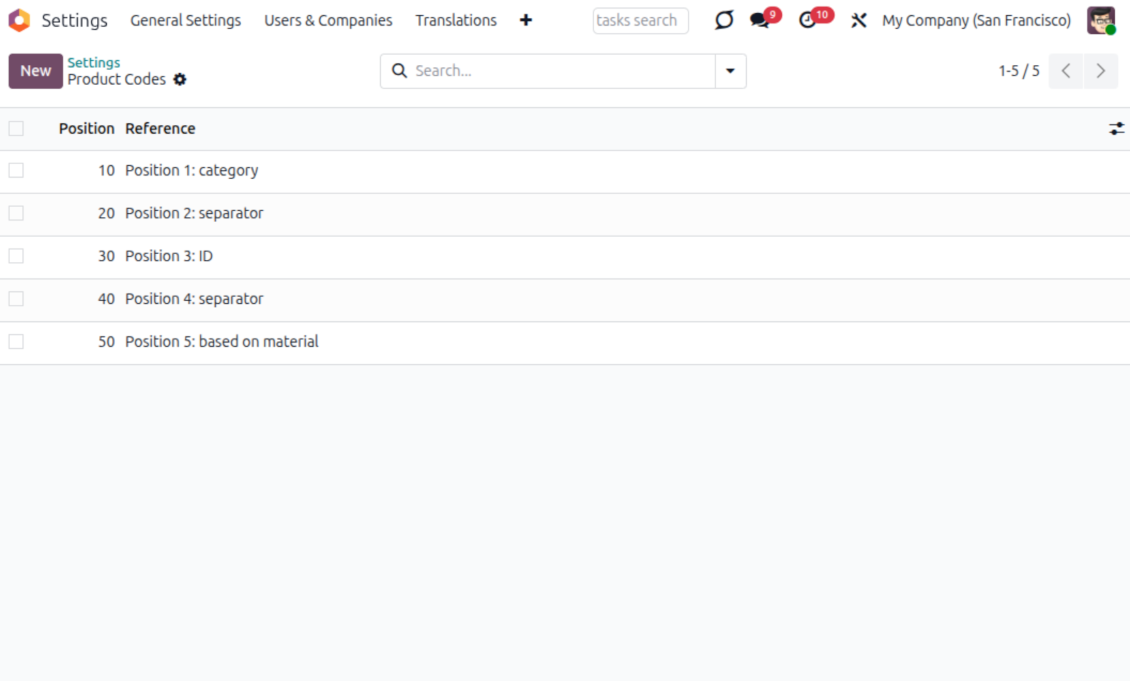Click the debug tools wrench icon
1130x681 pixels.
pos(858,21)
